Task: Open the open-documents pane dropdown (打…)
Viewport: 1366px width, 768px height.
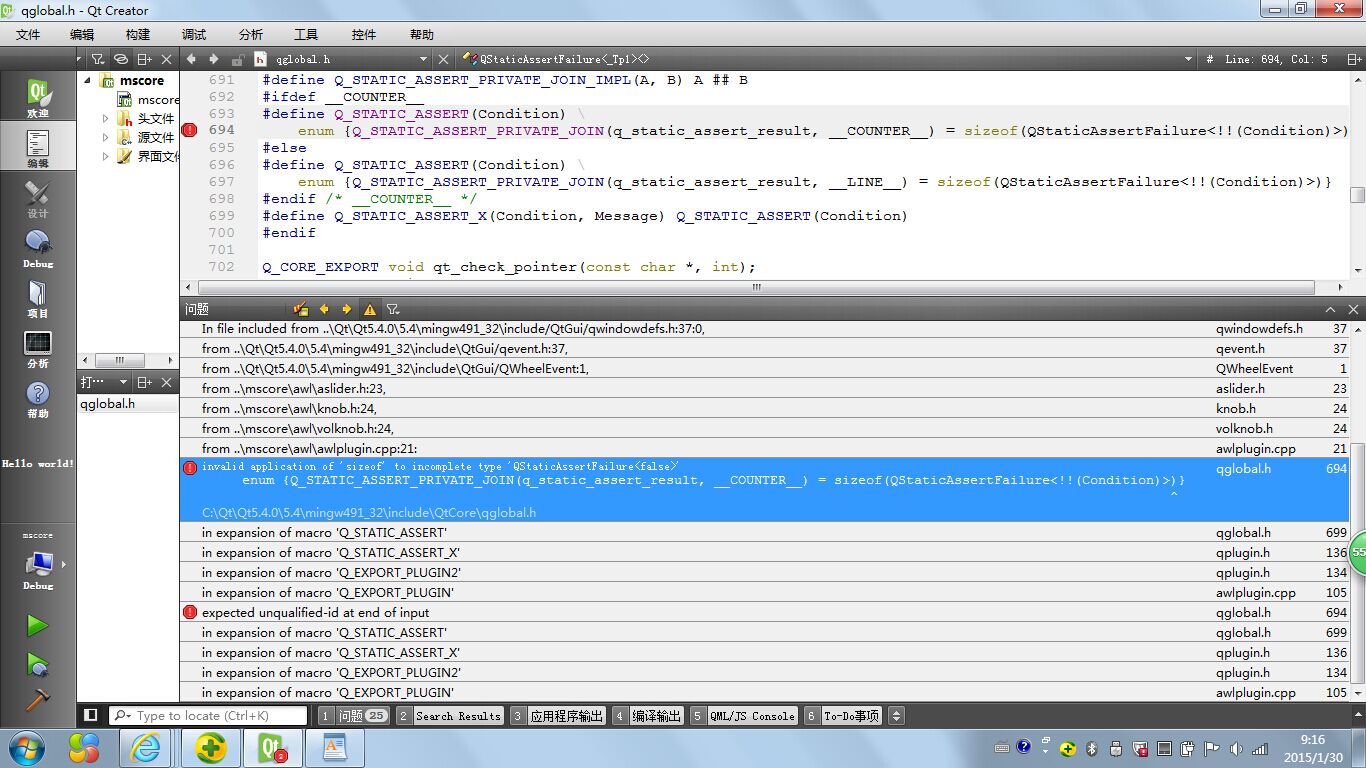Action: pos(104,382)
